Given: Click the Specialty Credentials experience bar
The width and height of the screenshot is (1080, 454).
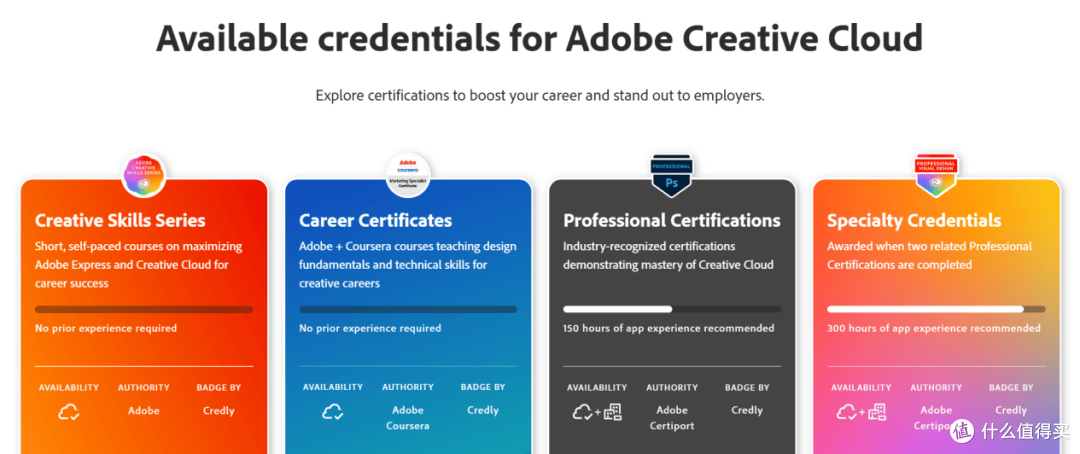Looking at the screenshot, I should (936, 309).
